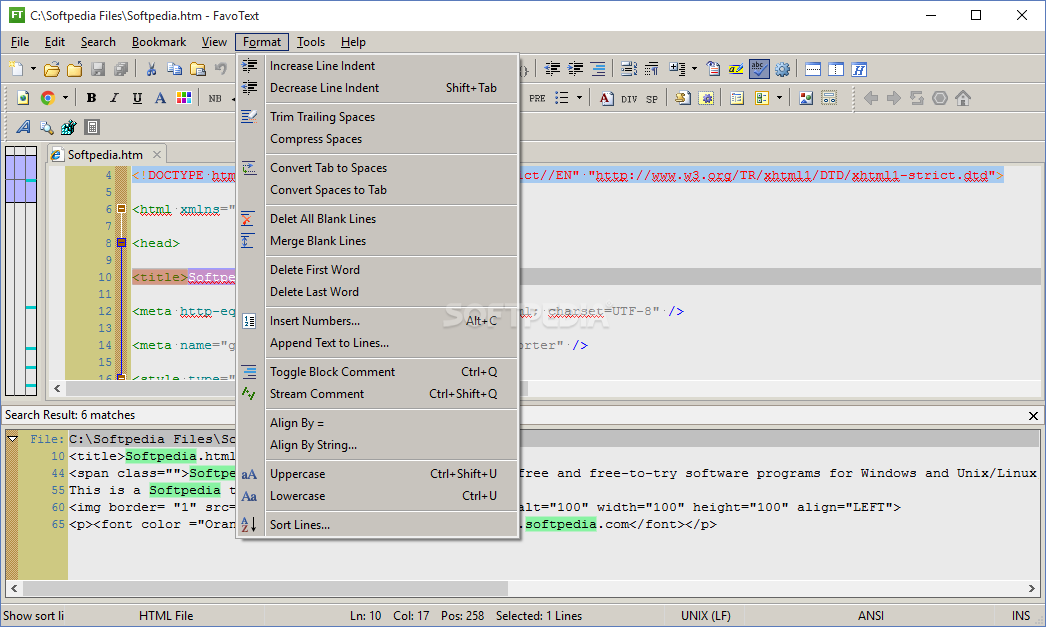Collapse the head tag fold marker
Screen dimensions: 1046x627
(121, 243)
